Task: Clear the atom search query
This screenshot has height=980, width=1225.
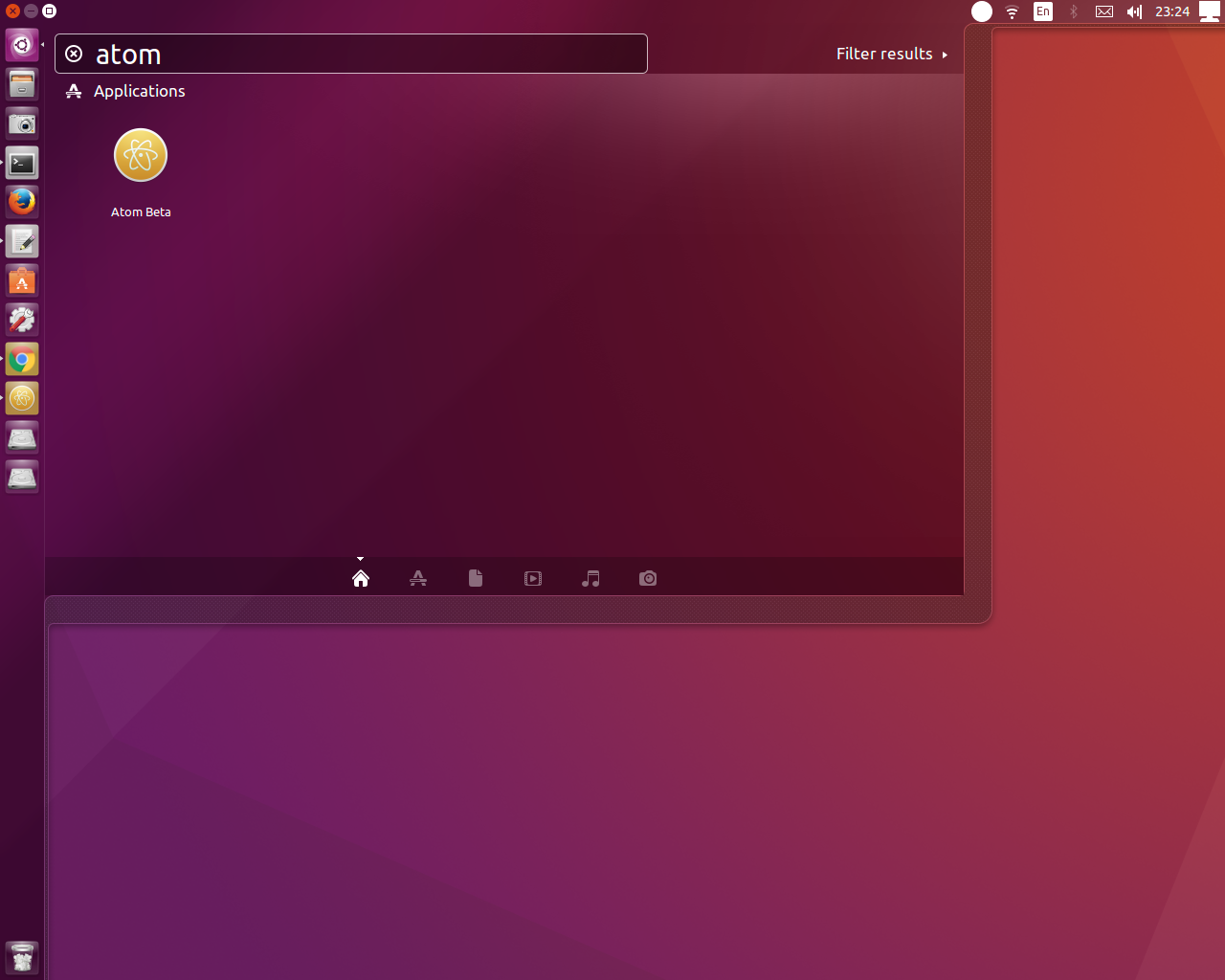Action: click(74, 54)
